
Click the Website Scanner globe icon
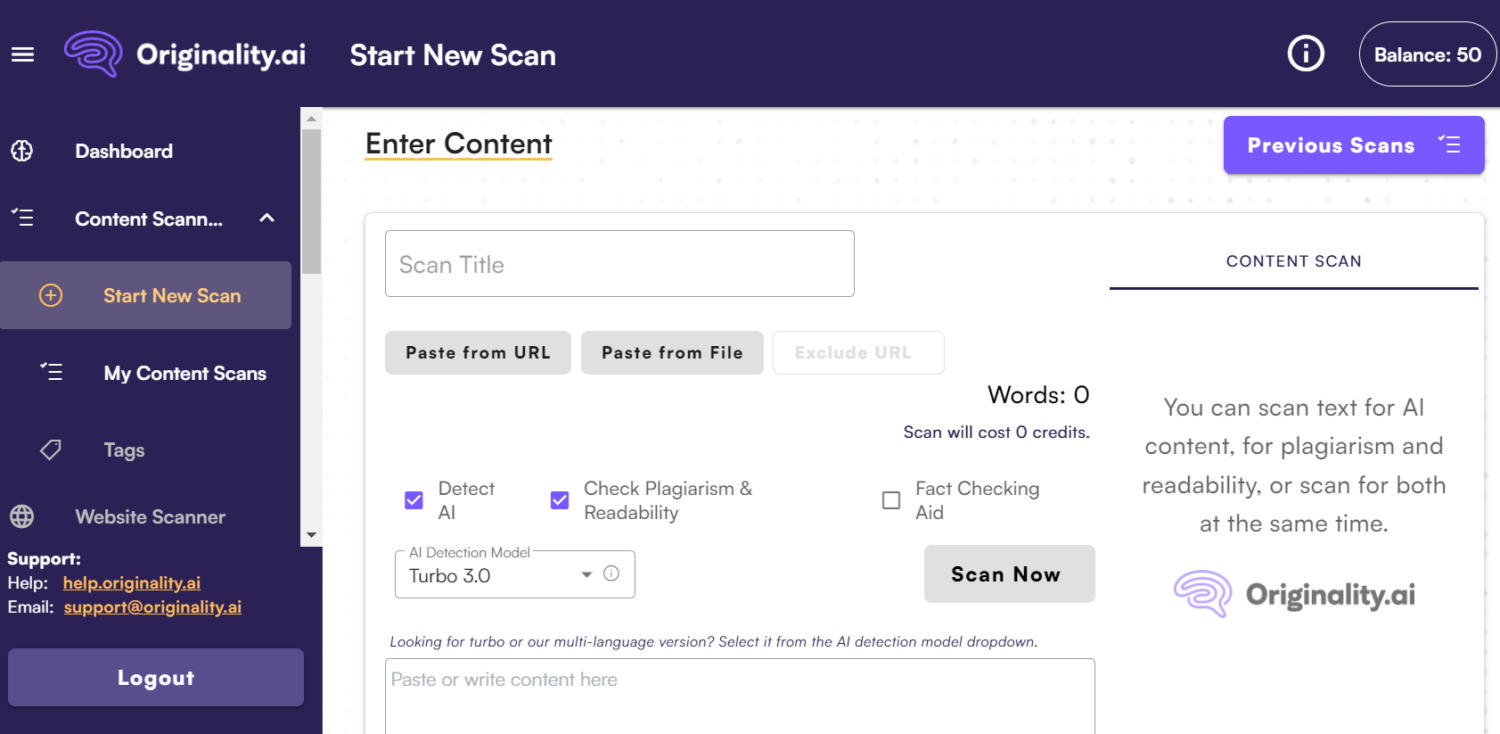pyautogui.click(x=22, y=517)
